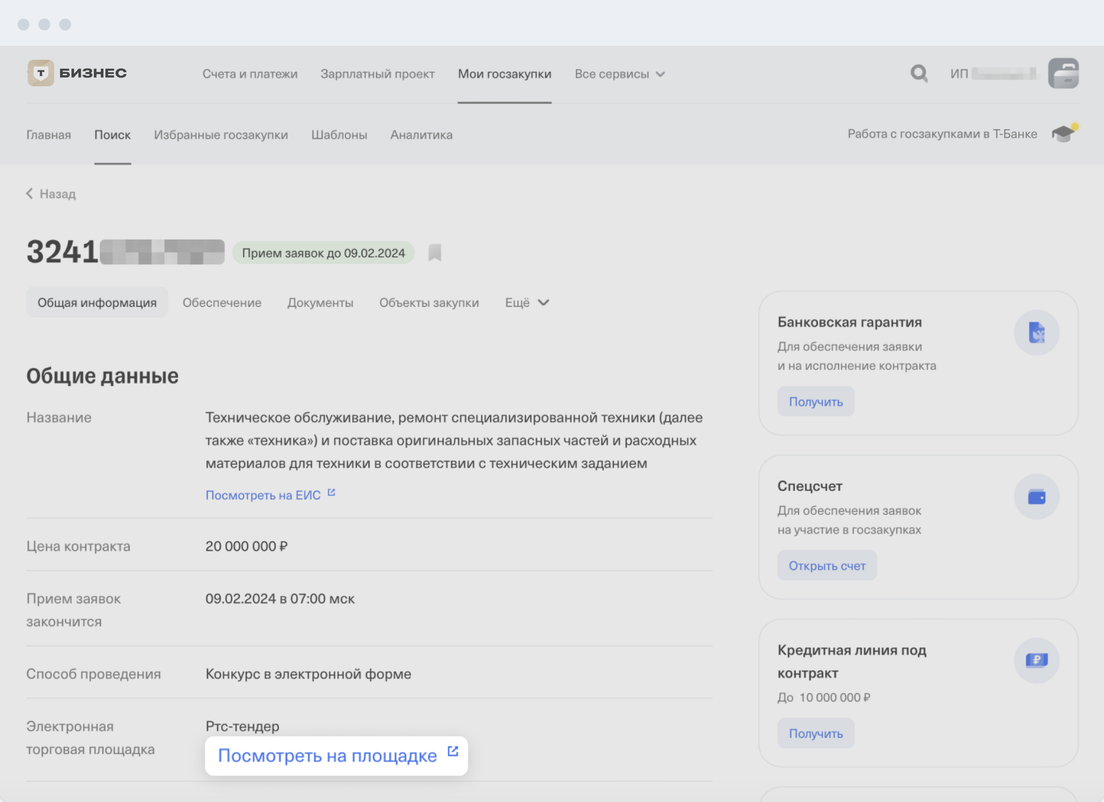
Task: Toggle the bookmark icon beside the deadline badge
Action: click(435, 253)
